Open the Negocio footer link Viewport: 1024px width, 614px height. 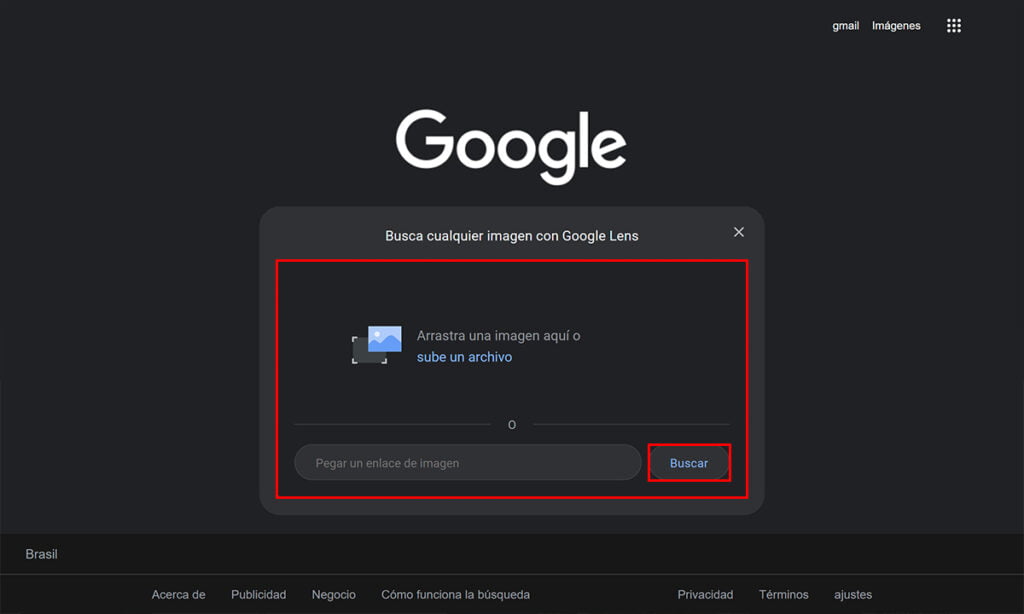tap(334, 594)
